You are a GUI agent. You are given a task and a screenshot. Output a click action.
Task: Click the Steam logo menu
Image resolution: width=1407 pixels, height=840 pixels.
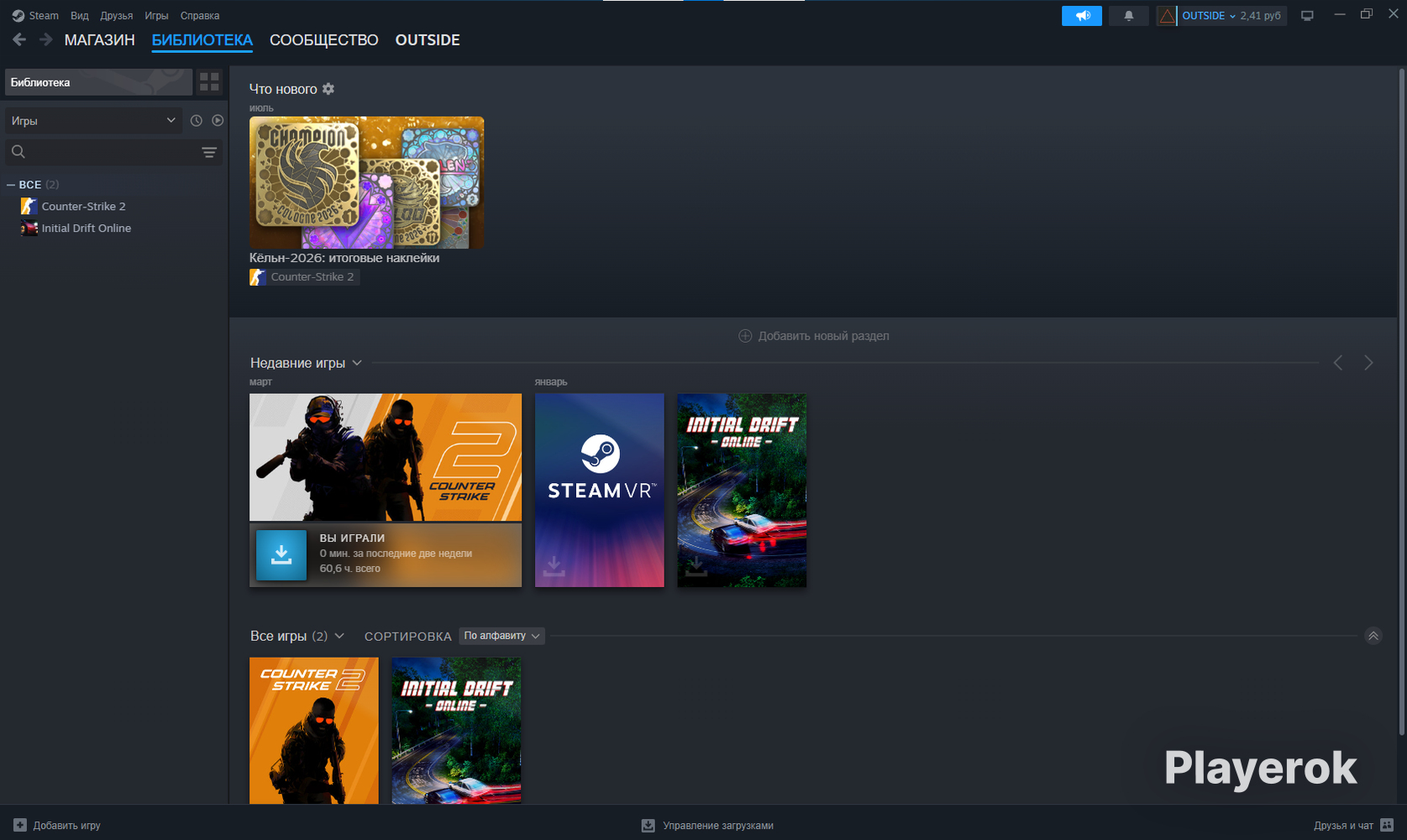click(35, 16)
